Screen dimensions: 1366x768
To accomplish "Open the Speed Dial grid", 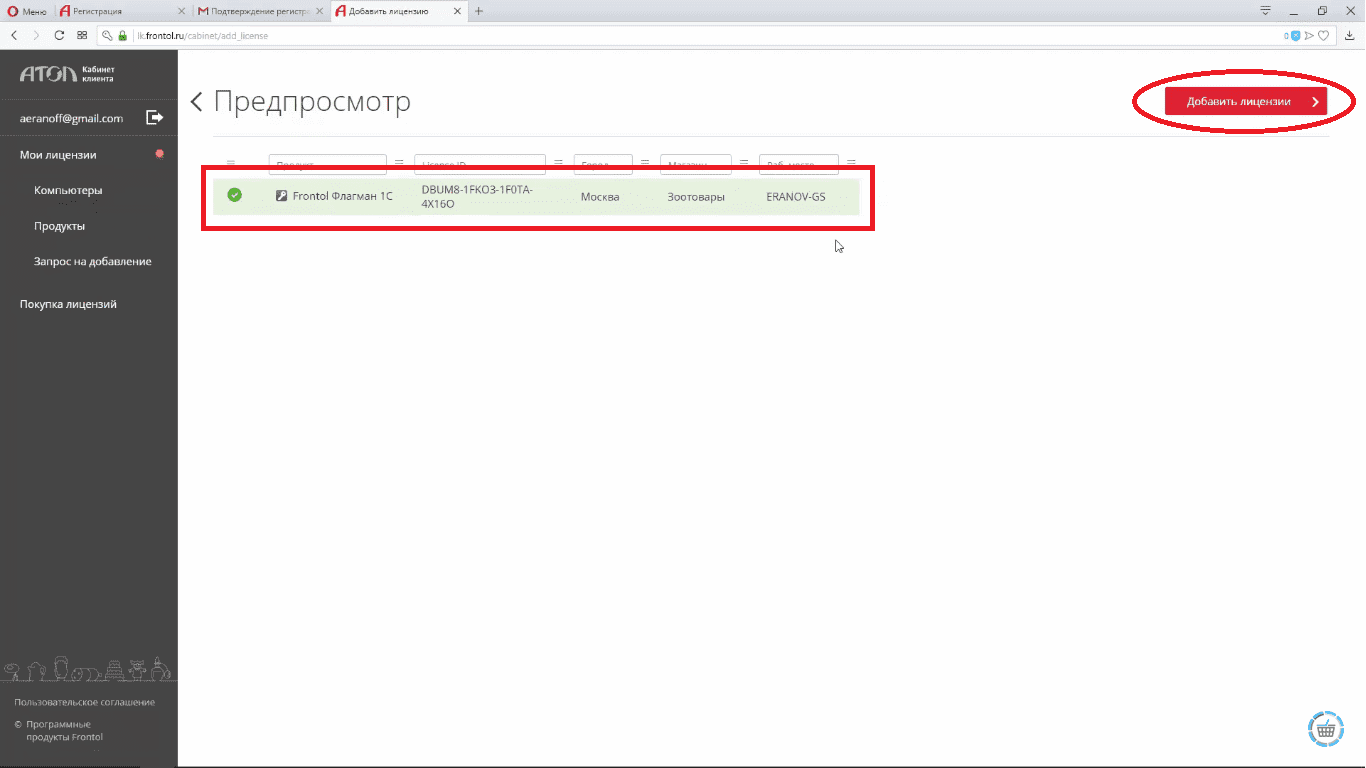I will point(82,35).
